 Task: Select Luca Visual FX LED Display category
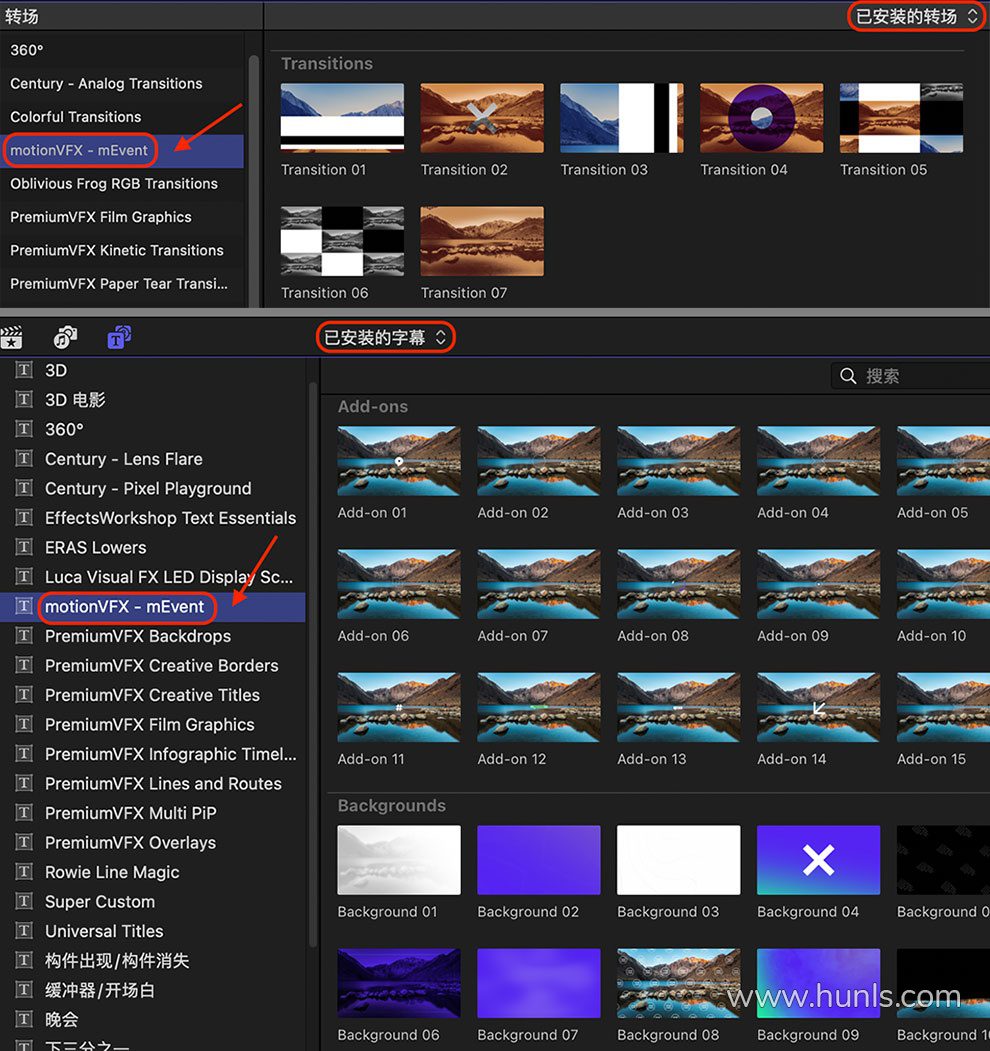pos(153,576)
